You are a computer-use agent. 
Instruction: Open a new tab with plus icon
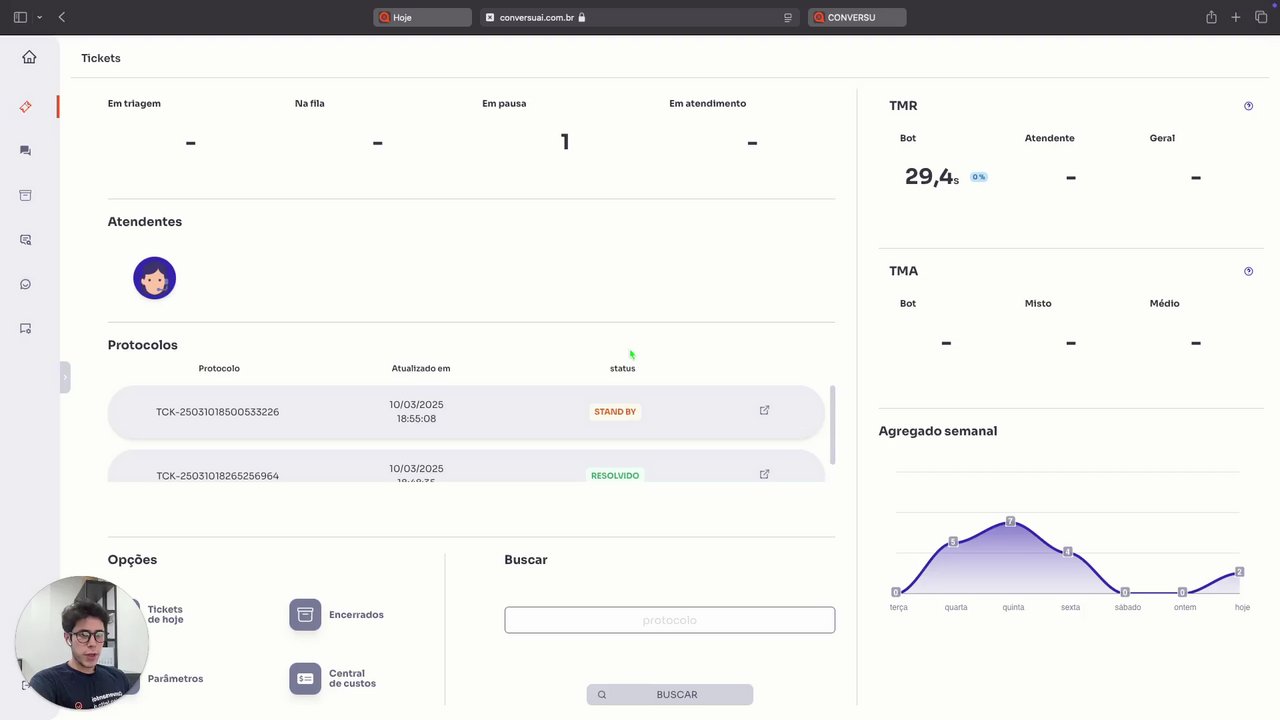coord(1236,17)
